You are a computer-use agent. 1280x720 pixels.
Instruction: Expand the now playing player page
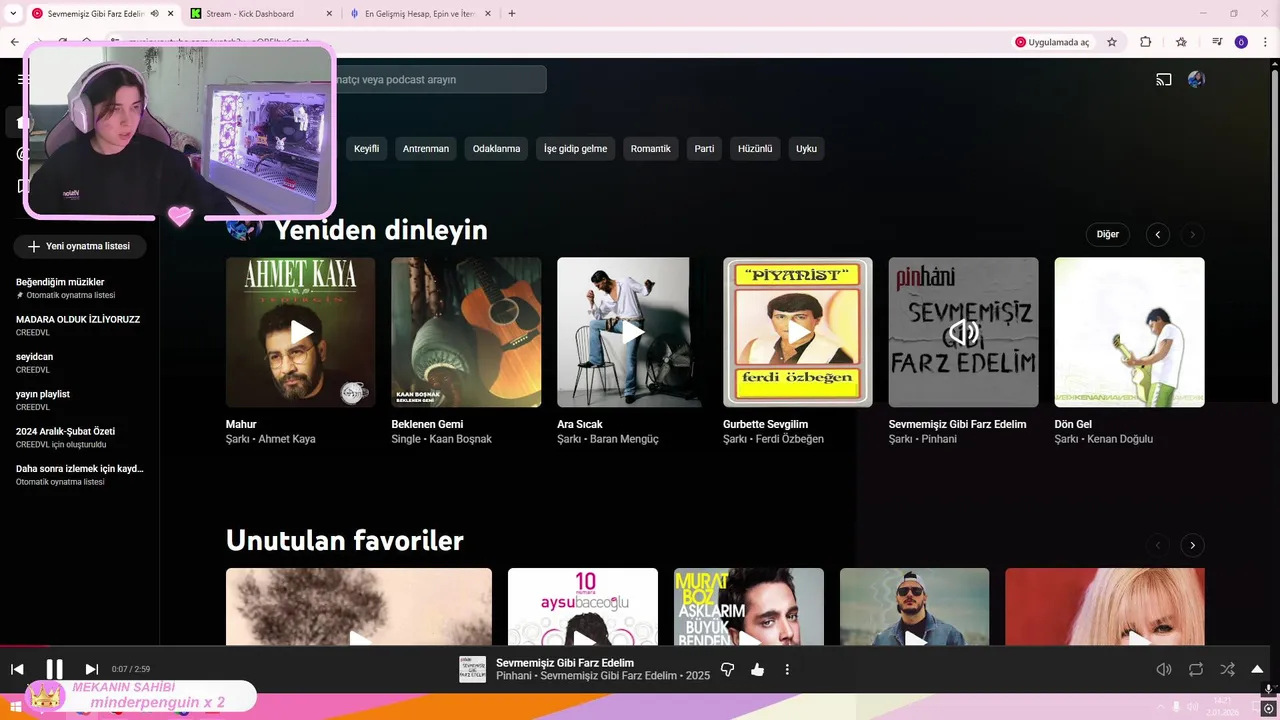pyautogui.click(x=1257, y=669)
